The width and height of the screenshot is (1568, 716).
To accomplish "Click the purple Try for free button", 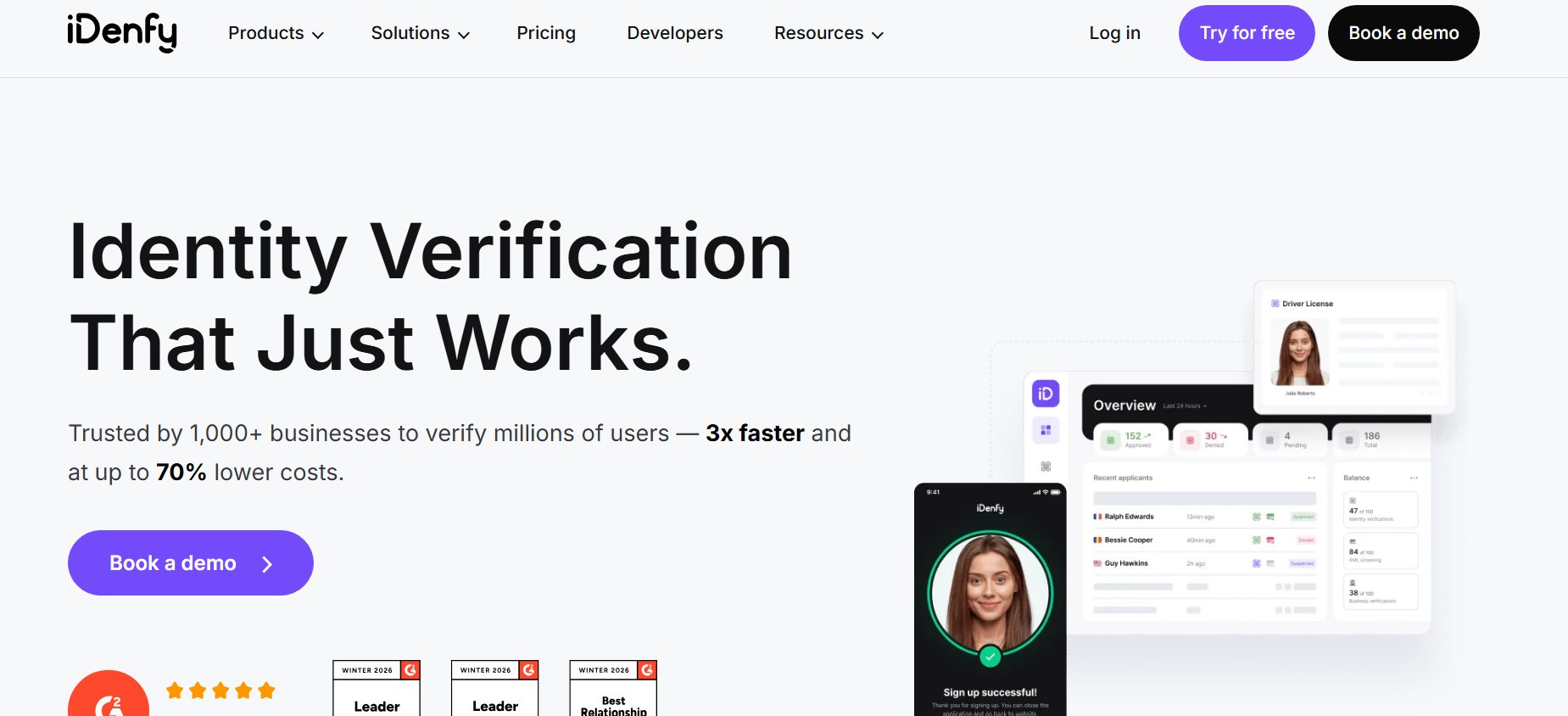I will tap(1247, 33).
